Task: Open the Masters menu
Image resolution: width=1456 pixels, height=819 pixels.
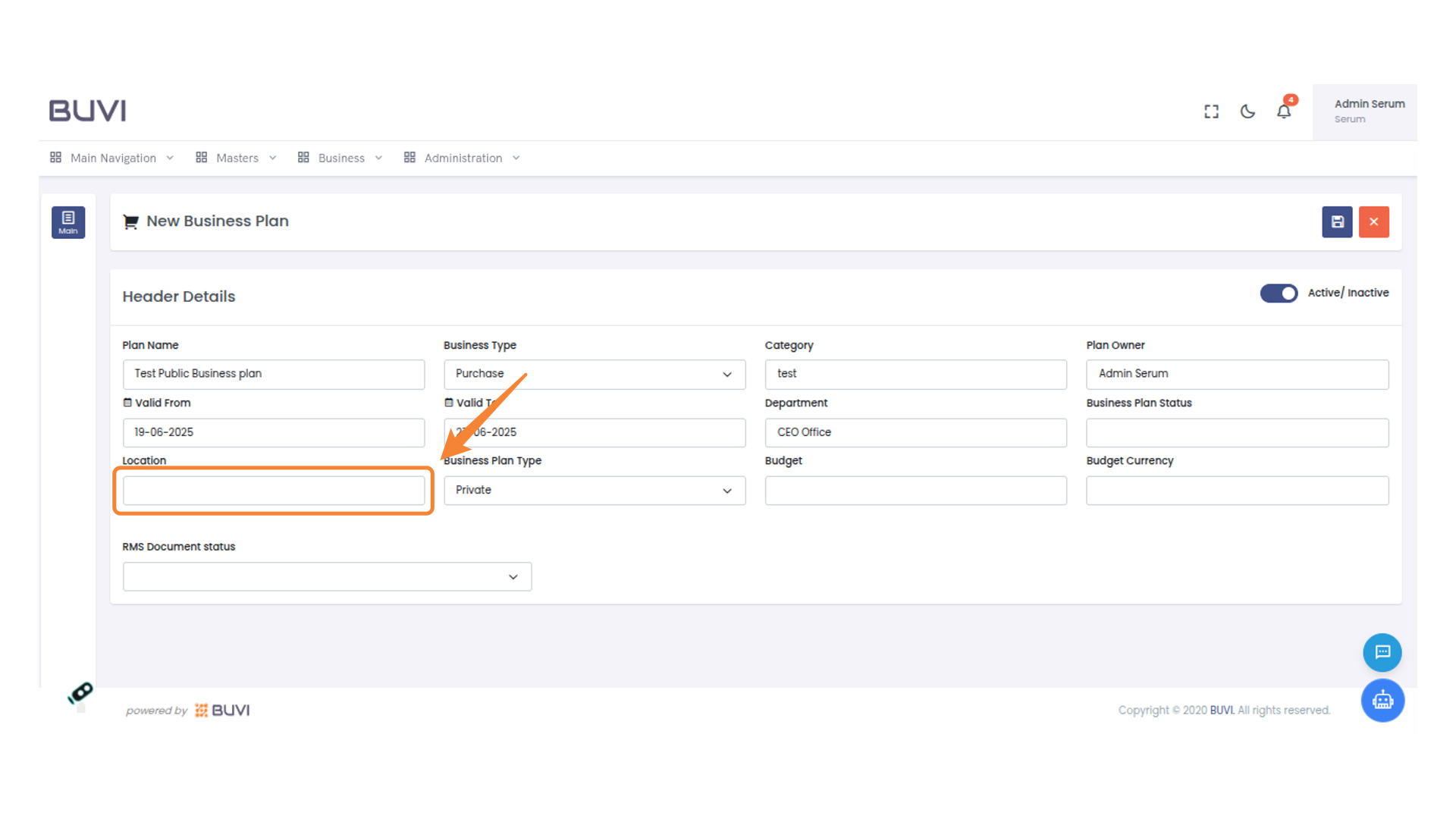Action: [x=236, y=158]
